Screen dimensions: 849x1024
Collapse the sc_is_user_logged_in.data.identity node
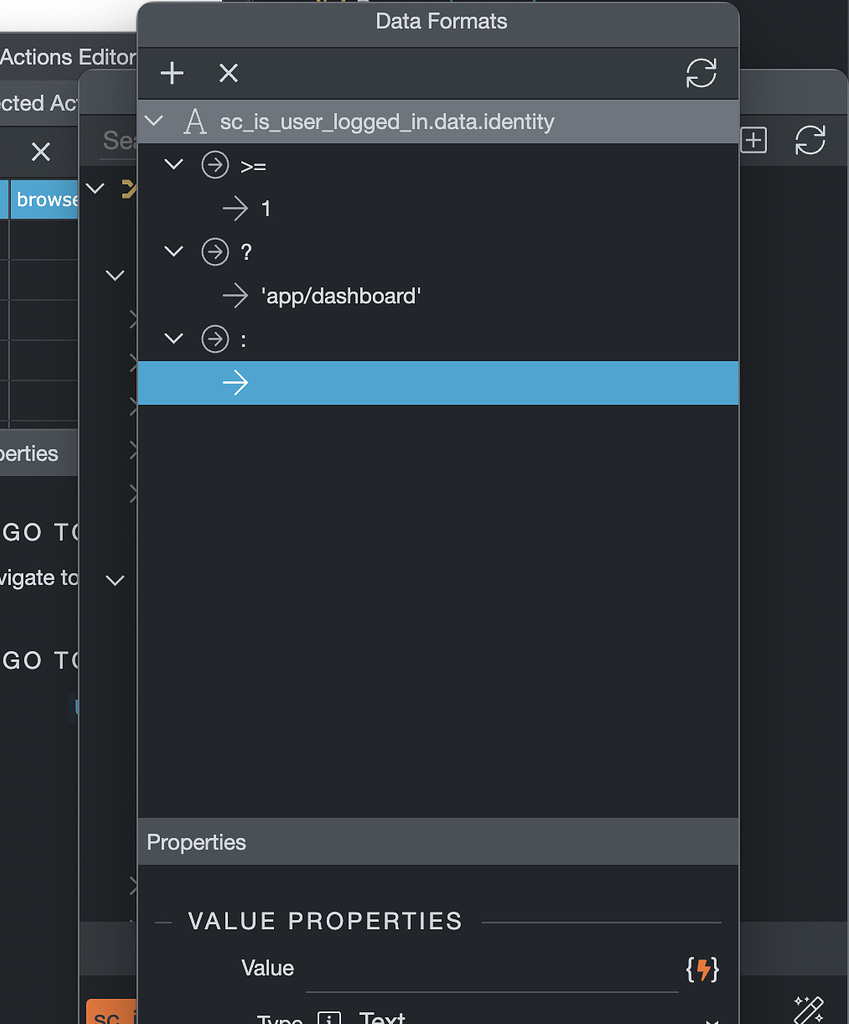point(152,120)
